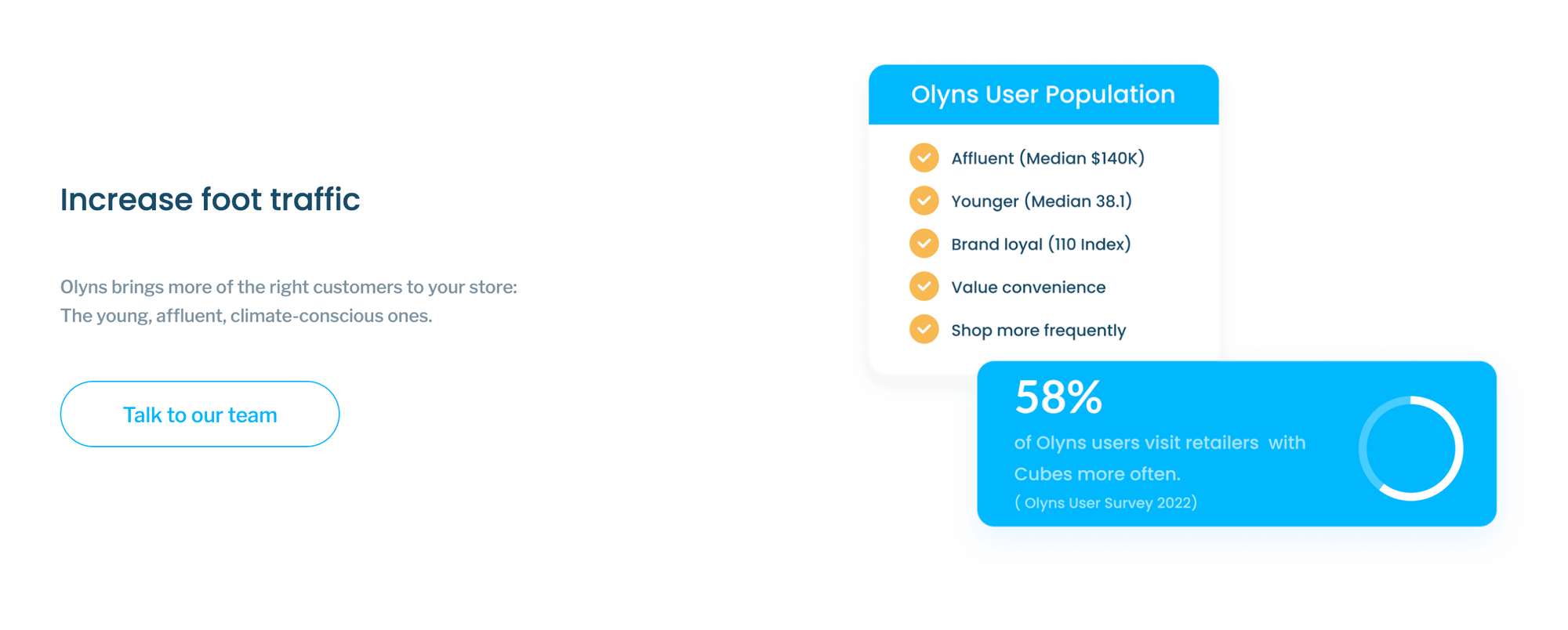Click the "Value convenience" list item
The width and height of the screenshot is (1568, 630).
(x=1028, y=288)
